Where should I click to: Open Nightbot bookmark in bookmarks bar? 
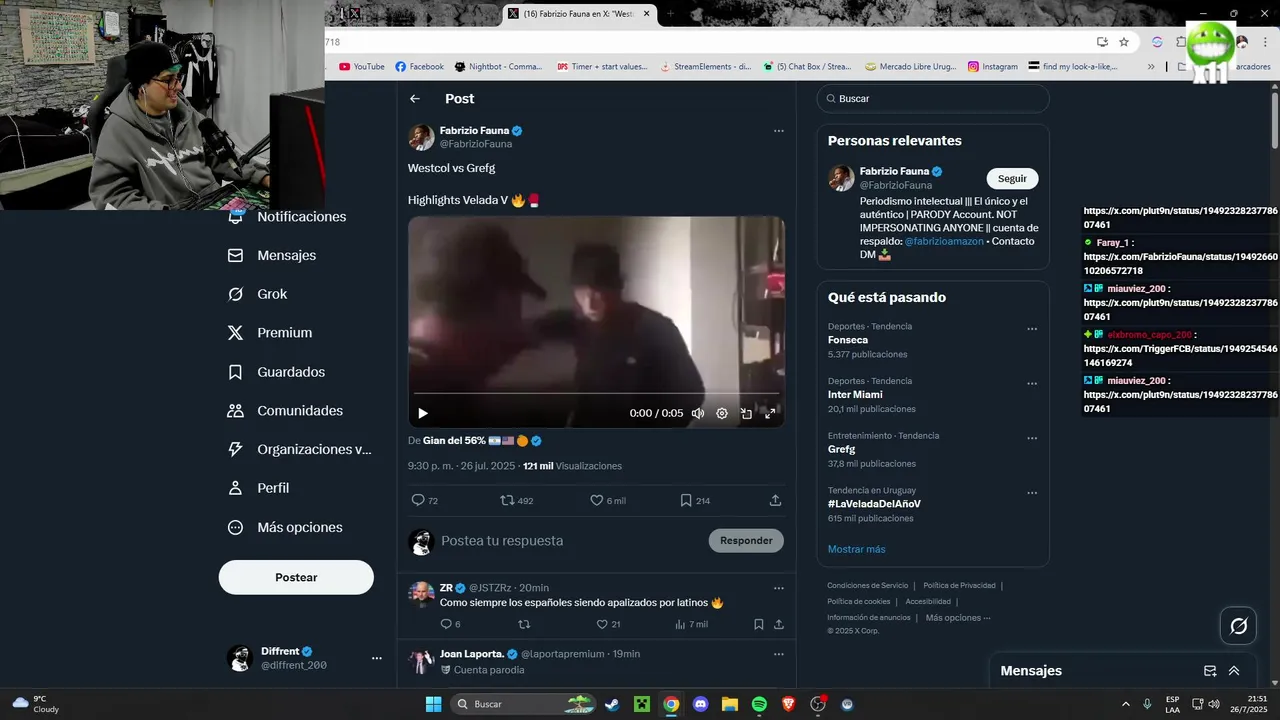pos(498,67)
